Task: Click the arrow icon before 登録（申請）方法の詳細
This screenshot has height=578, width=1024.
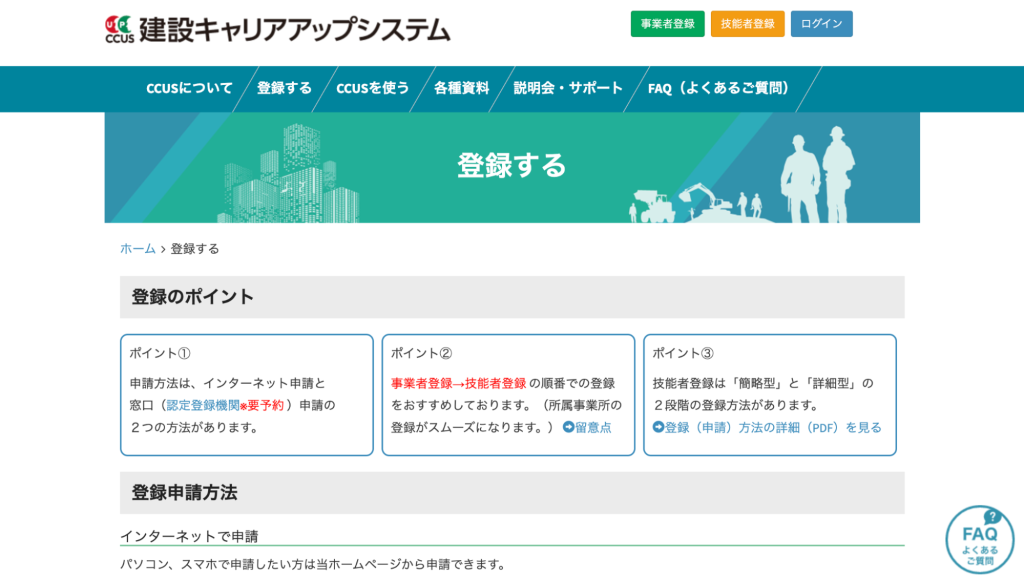Action: [x=658, y=427]
